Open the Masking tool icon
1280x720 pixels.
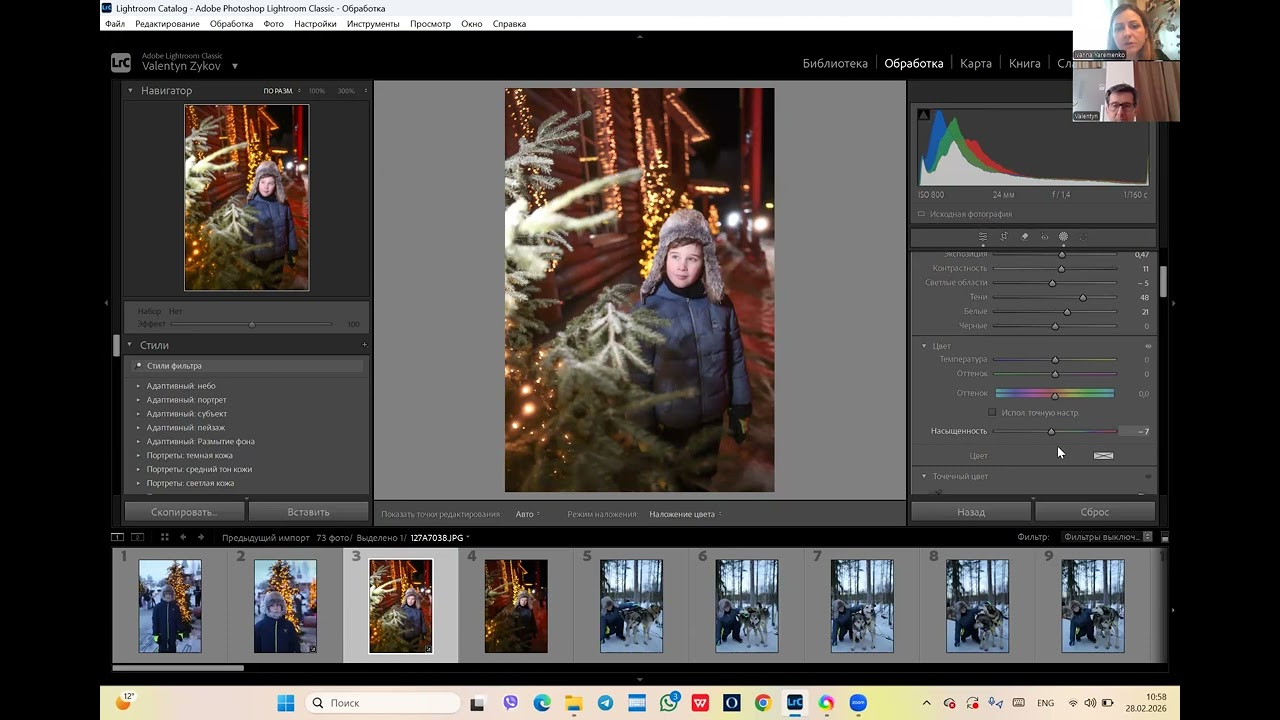point(1063,237)
